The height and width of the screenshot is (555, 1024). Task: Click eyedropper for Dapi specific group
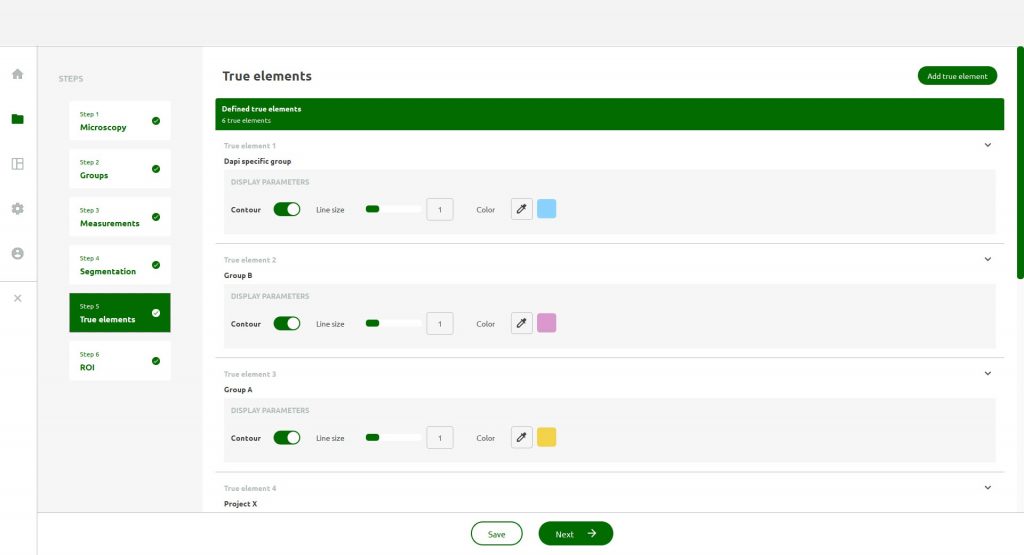[521, 209]
